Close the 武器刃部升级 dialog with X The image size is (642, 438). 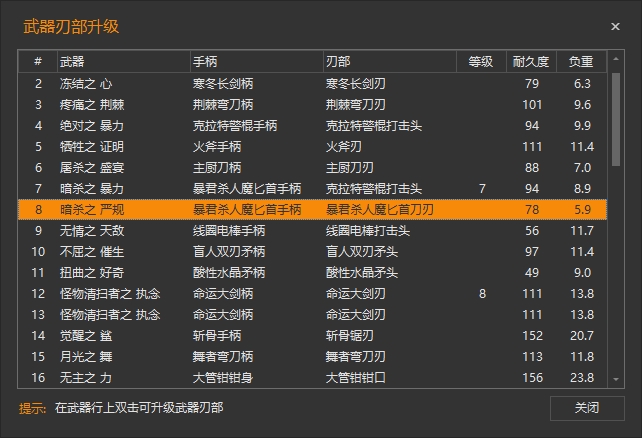click(615, 27)
